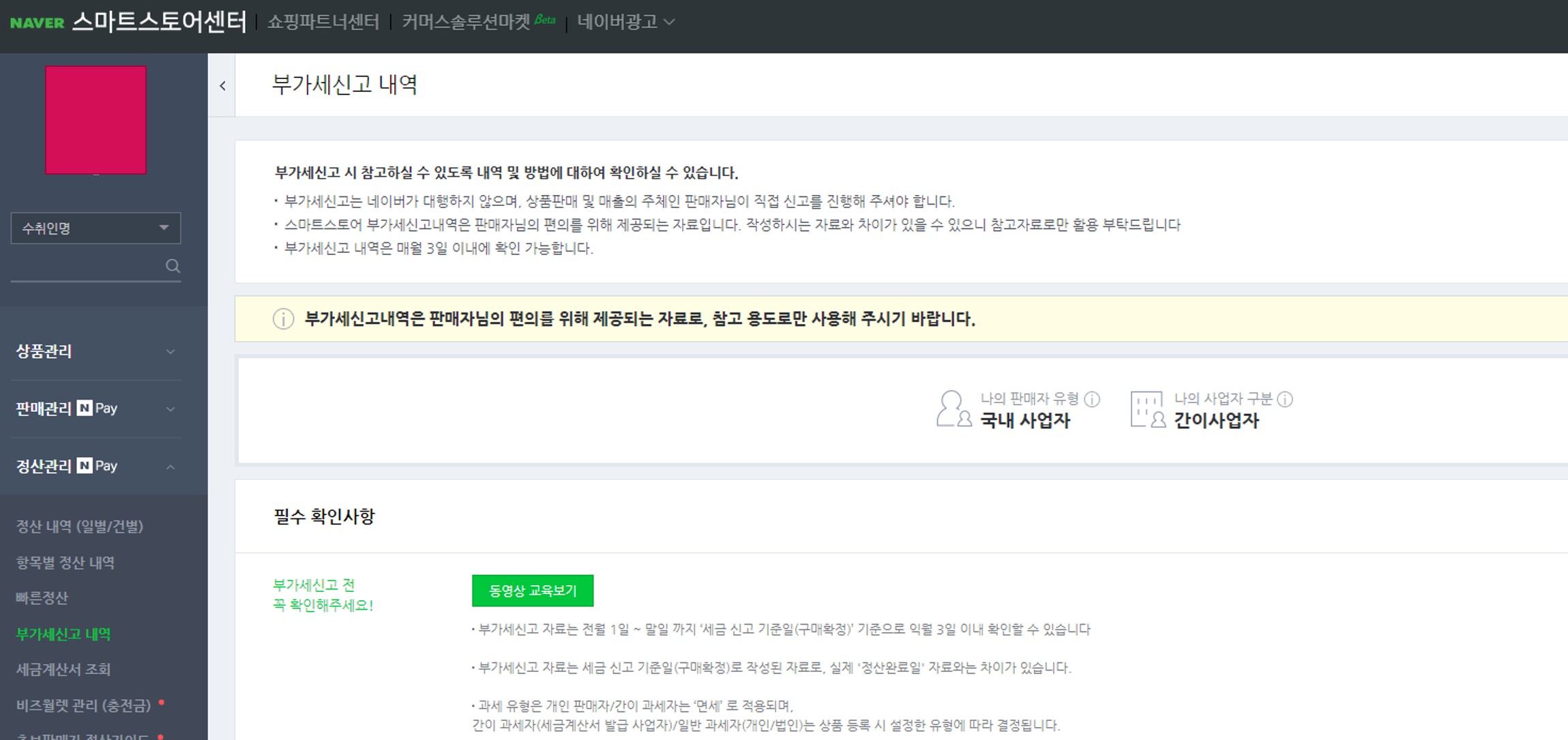
Task: Click info icon next to 나의 판매자 유형
Action: 1092,399
